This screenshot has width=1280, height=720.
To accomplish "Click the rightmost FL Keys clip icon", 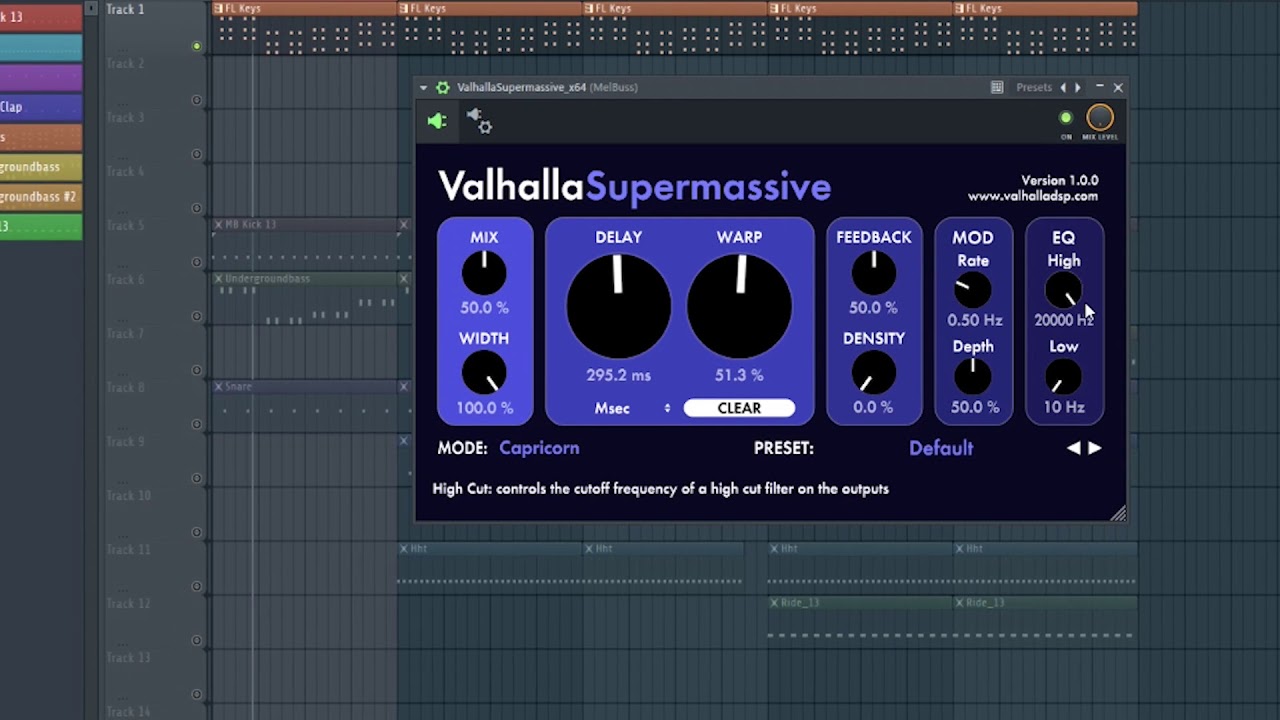I will click(960, 9).
